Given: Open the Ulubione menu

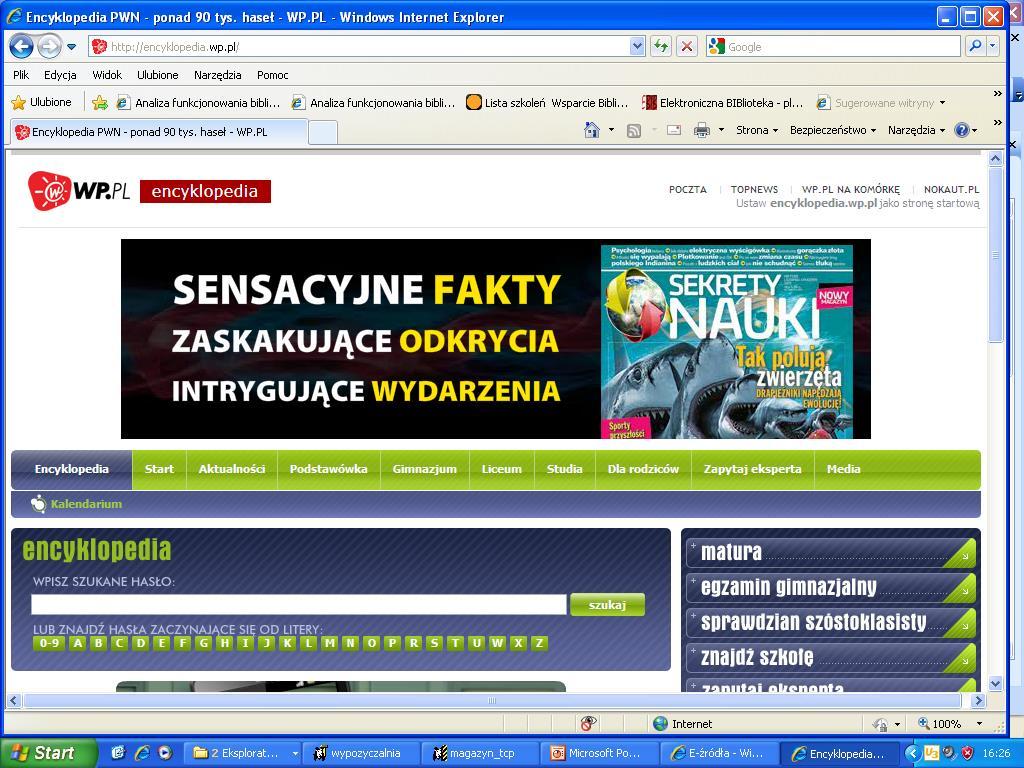Looking at the screenshot, I should coord(157,75).
